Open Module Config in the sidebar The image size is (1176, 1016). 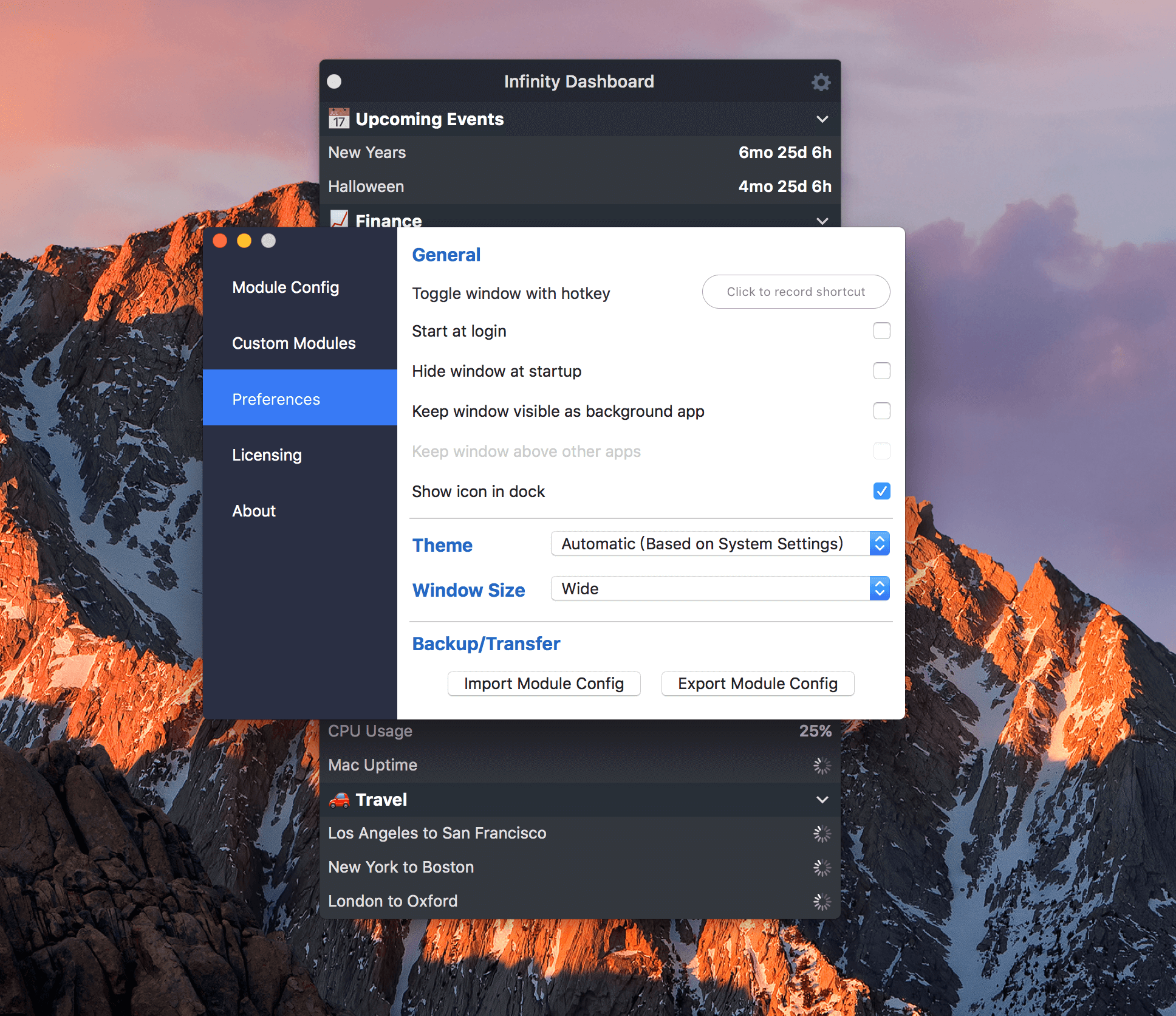point(300,287)
